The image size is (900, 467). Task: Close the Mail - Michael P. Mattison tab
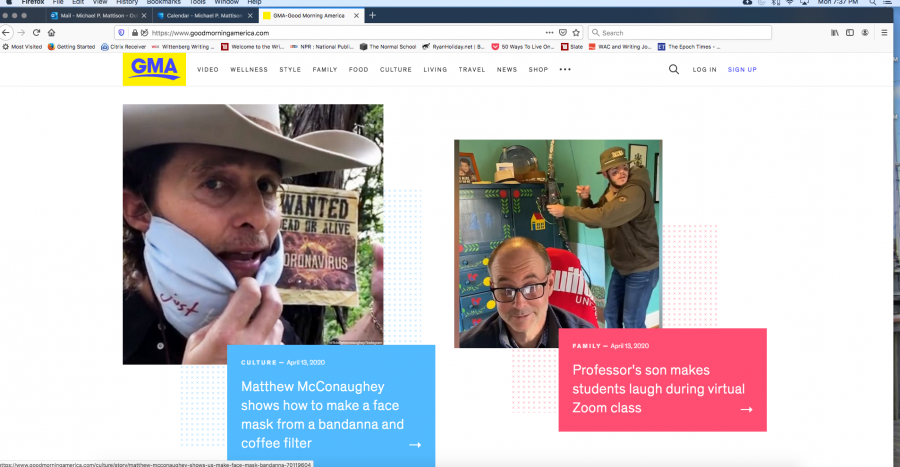coord(143,15)
